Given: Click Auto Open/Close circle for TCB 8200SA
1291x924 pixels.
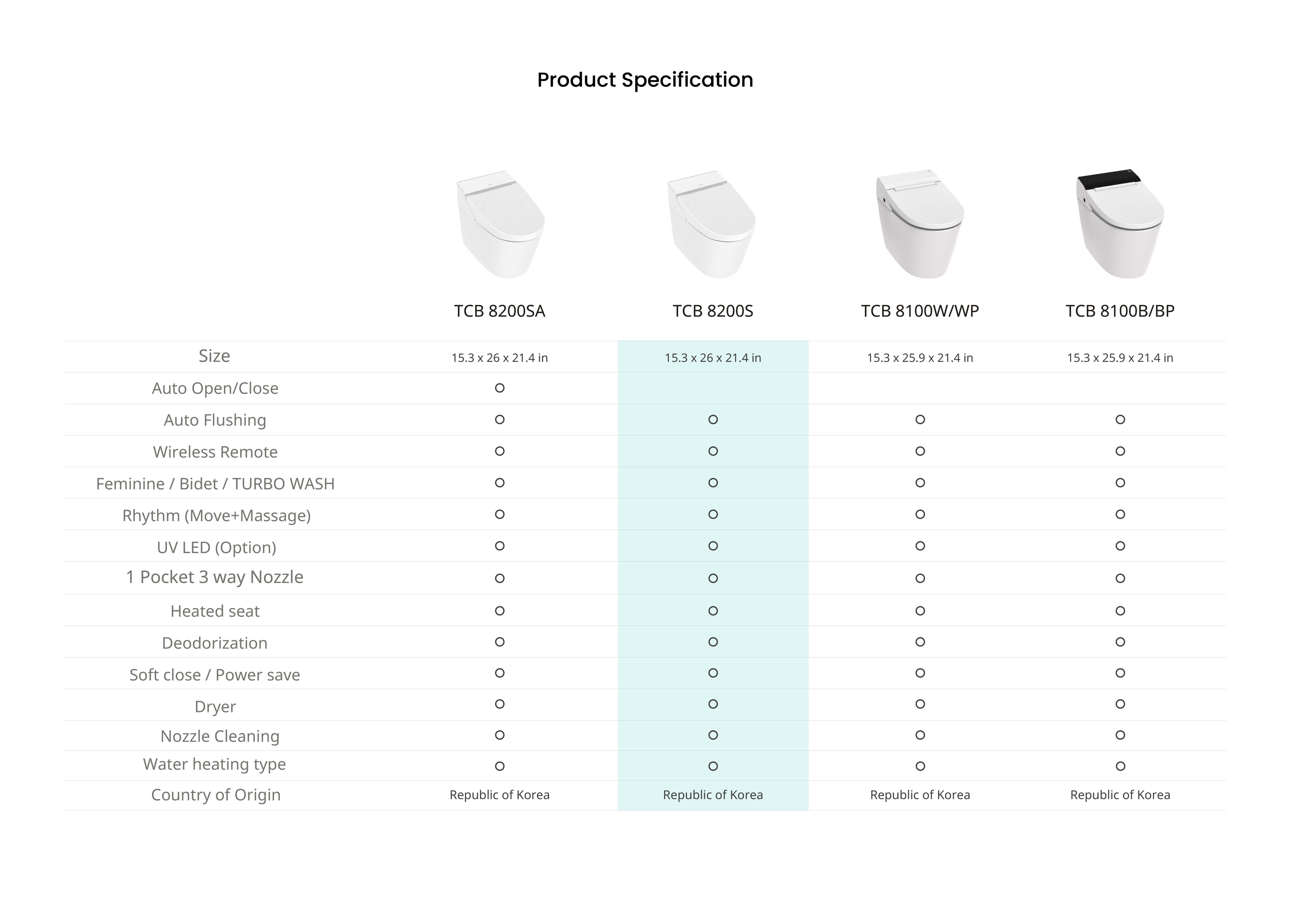Looking at the screenshot, I should [500, 388].
